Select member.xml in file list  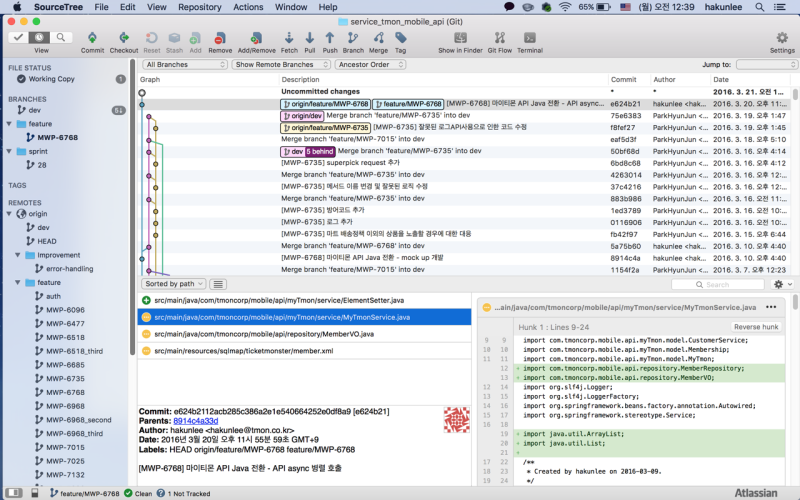pyautogui.click(x=304, y=351)
